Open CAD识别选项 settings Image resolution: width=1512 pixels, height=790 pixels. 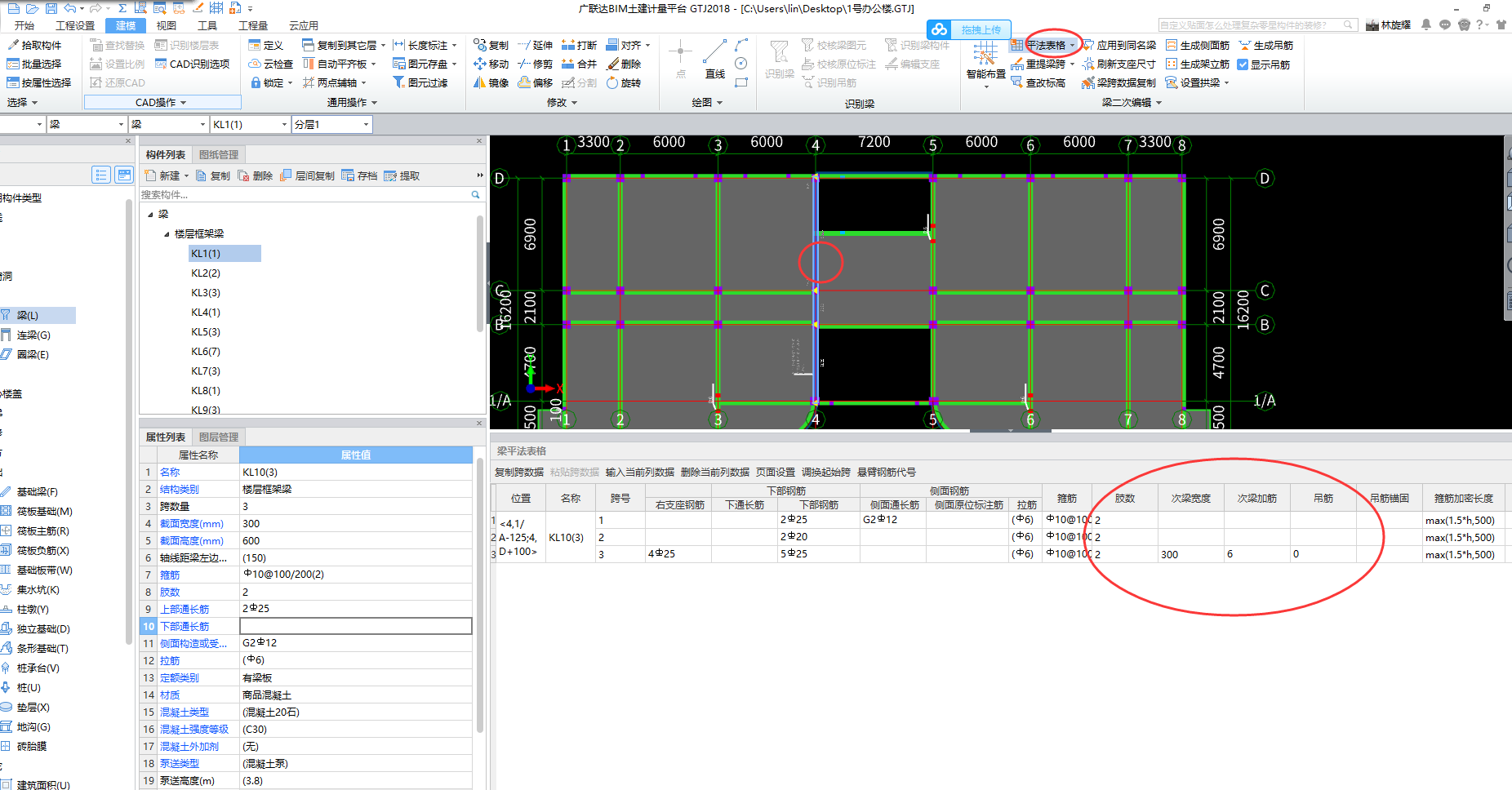pyautogui.click(x=193, y=64)
